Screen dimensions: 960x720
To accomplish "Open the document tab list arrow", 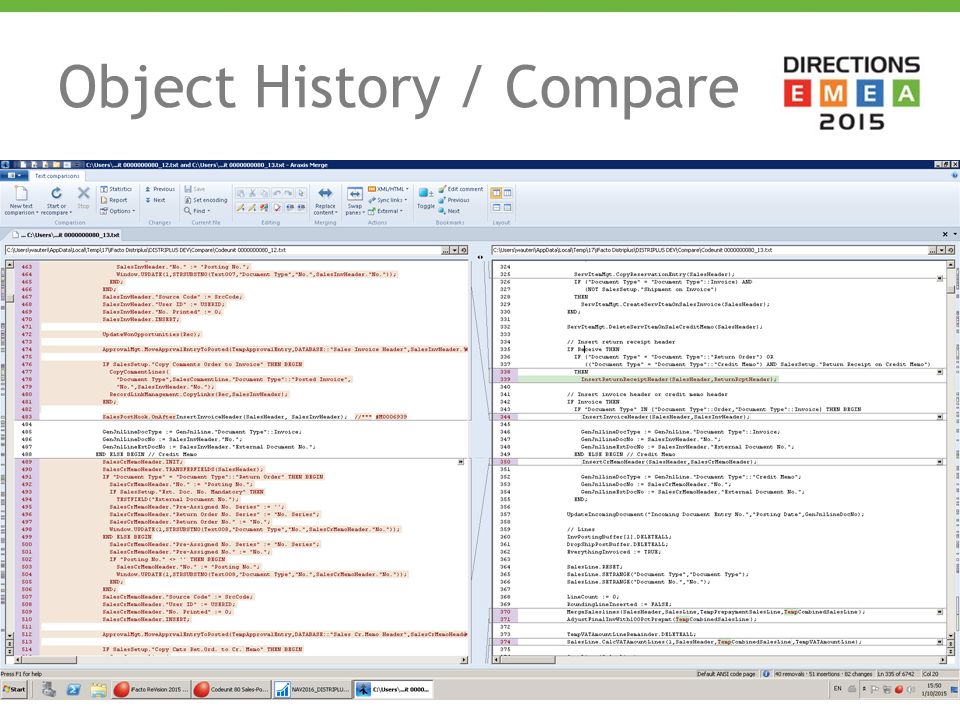I will pos(954,234).
